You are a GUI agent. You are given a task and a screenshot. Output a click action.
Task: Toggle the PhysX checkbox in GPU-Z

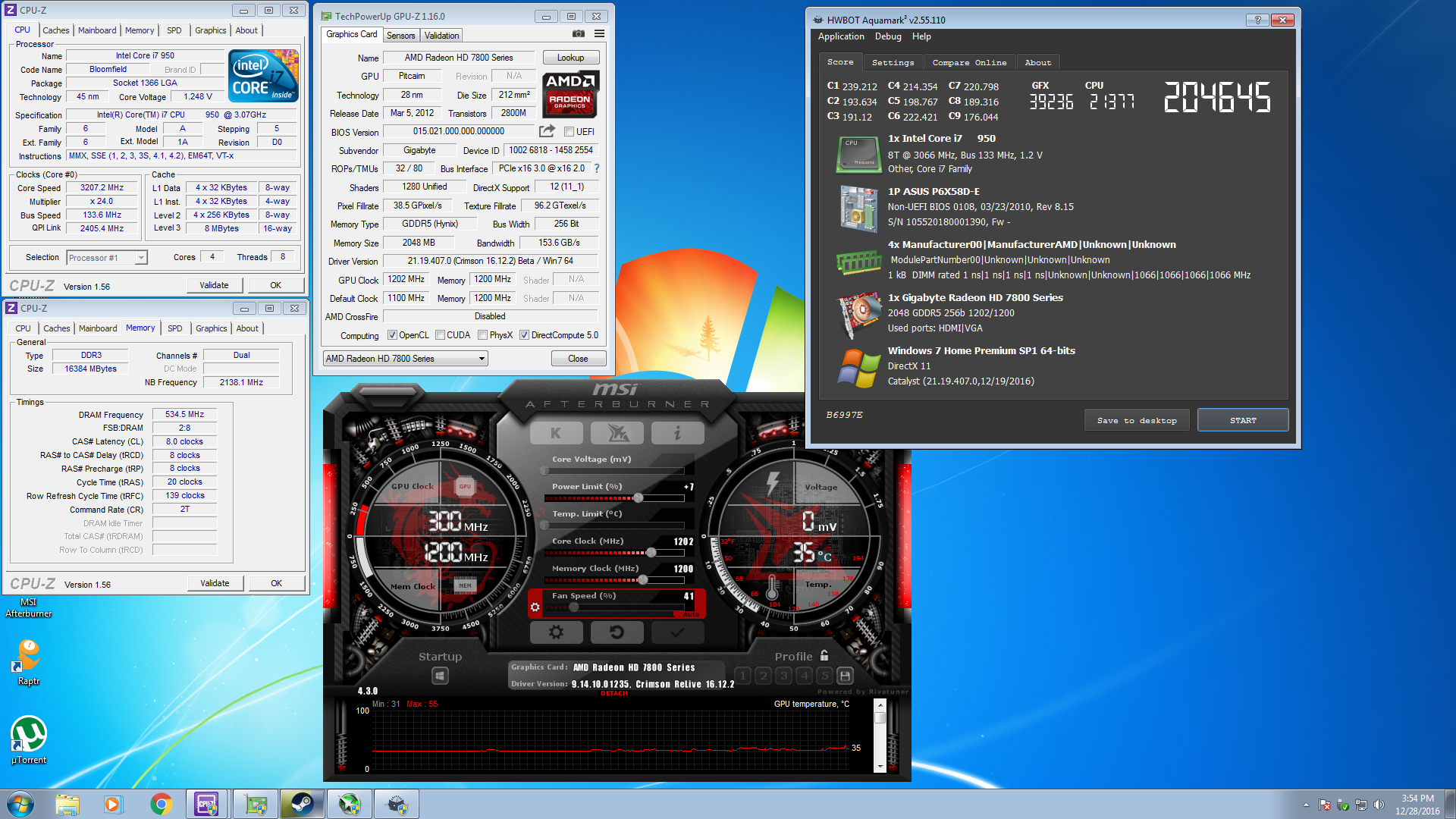[482, 335]
